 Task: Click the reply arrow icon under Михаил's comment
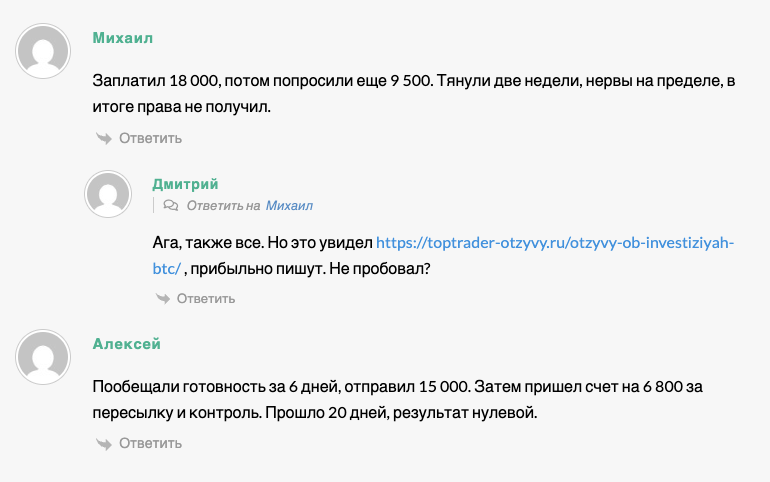(x=103, y=138)
